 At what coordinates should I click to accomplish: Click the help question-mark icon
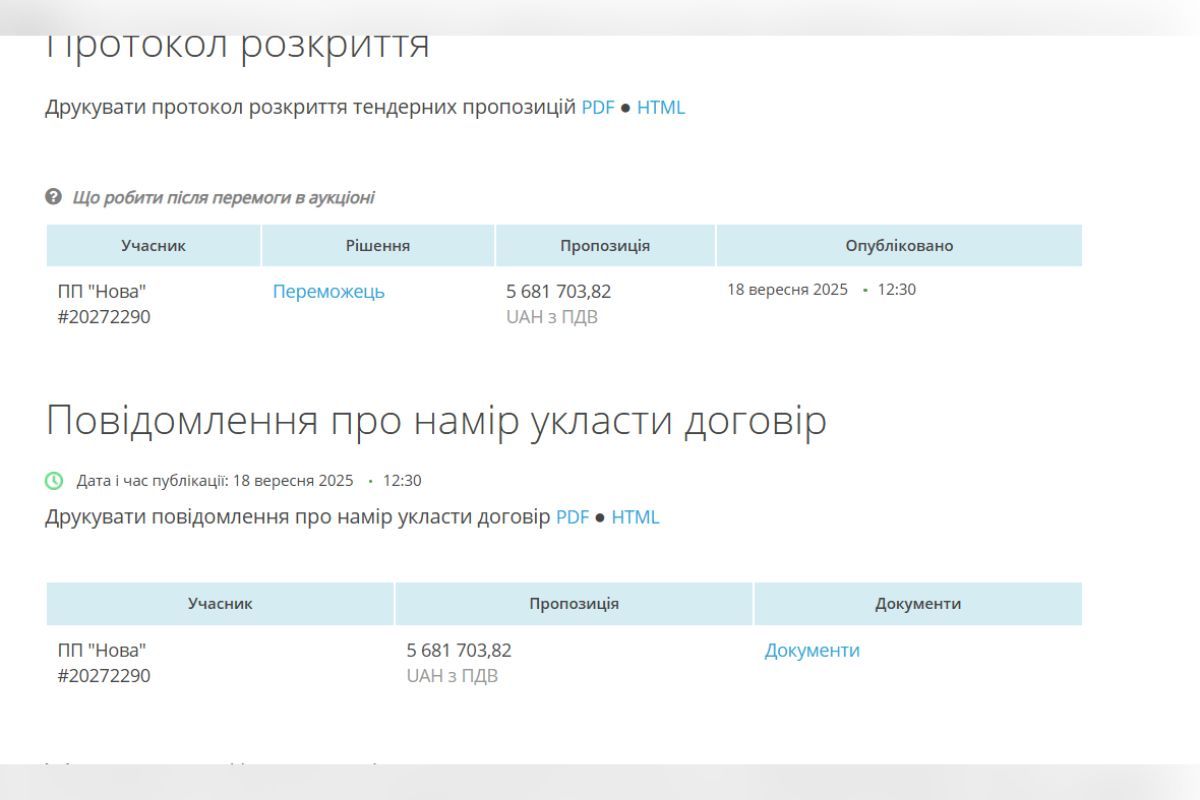tap(53, 197)
